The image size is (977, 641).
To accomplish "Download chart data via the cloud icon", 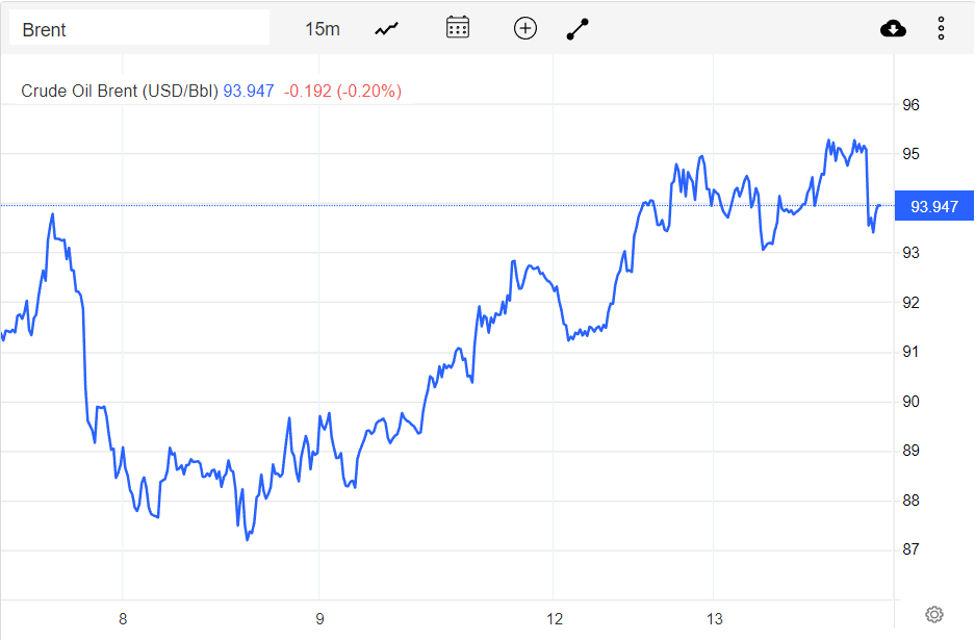I will click(x=893, y=29).
